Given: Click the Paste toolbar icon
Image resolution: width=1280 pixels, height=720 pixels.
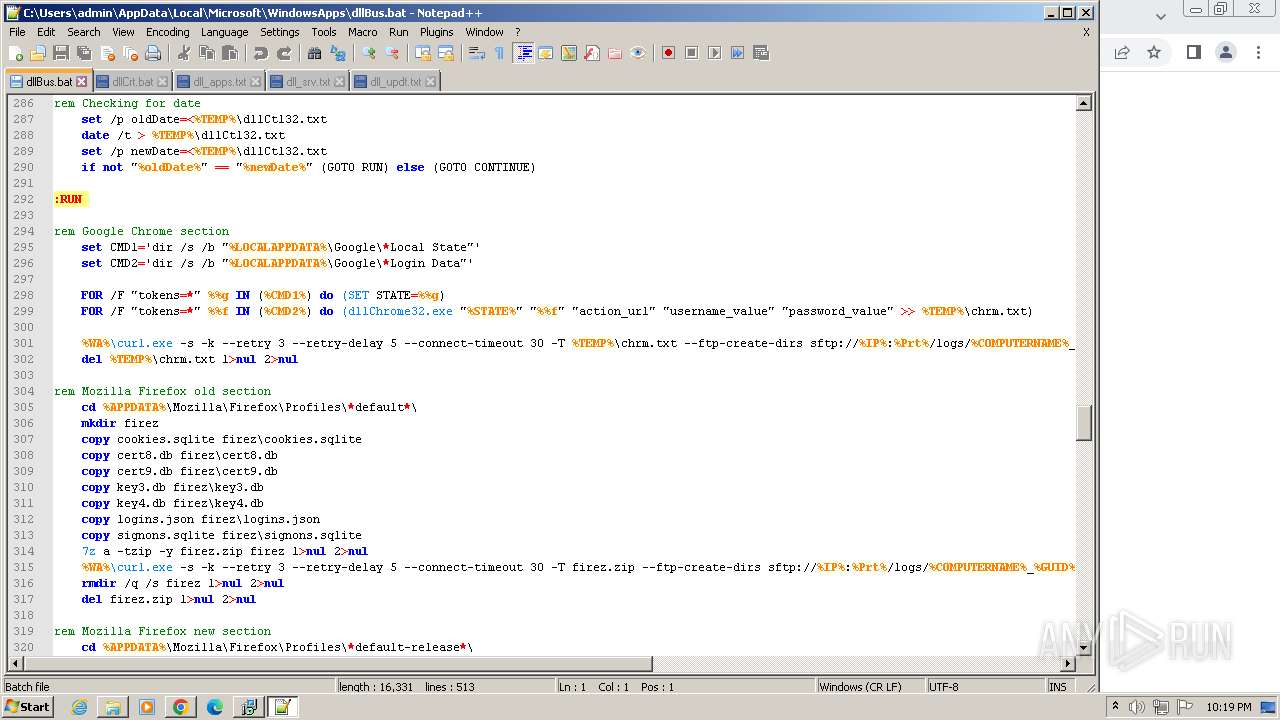Looking at the screenshot, I should [x=229, y=53].
